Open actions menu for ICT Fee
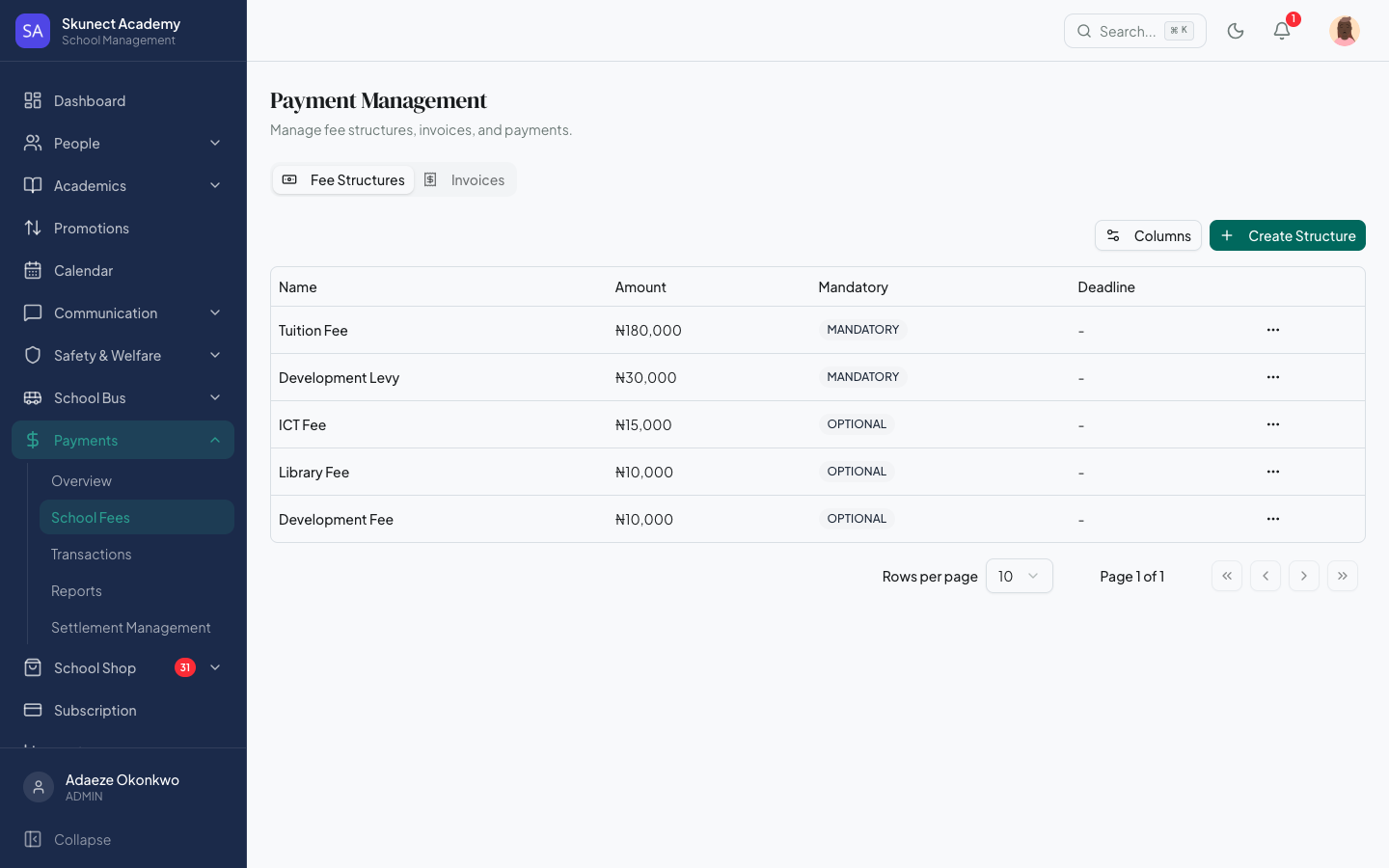This screenshot has height=868, width=1389. tap(1273, 424)
